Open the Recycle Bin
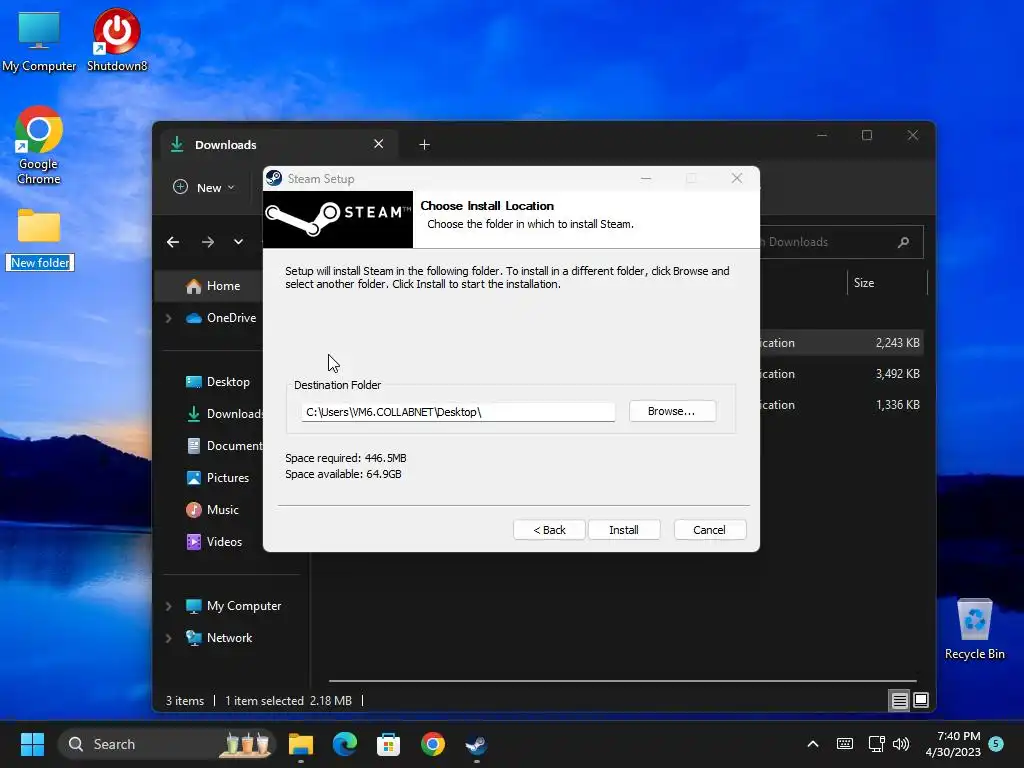 pos(974,628)
